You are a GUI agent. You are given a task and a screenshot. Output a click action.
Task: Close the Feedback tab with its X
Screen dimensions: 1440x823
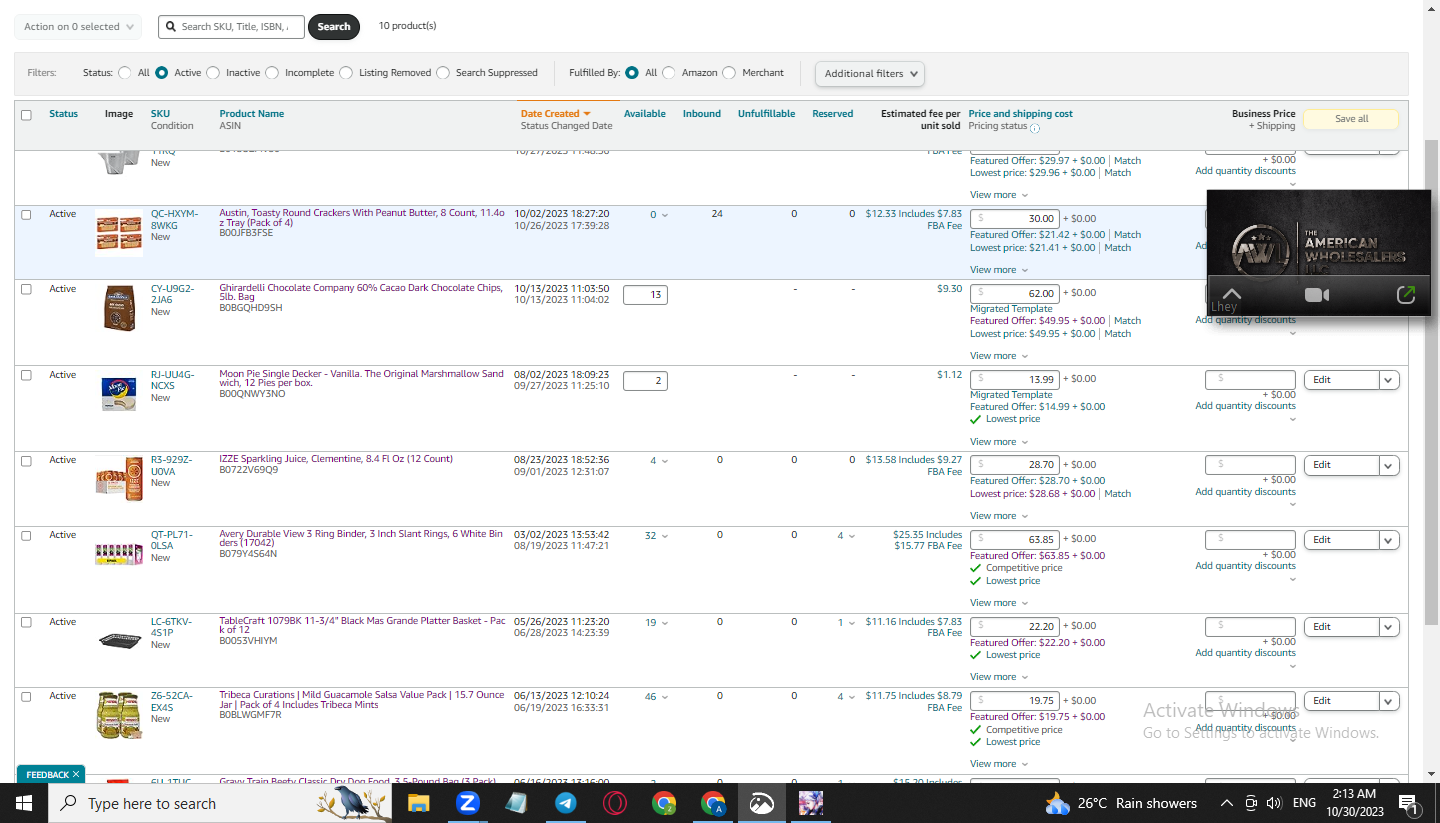[x=76, y=775]
